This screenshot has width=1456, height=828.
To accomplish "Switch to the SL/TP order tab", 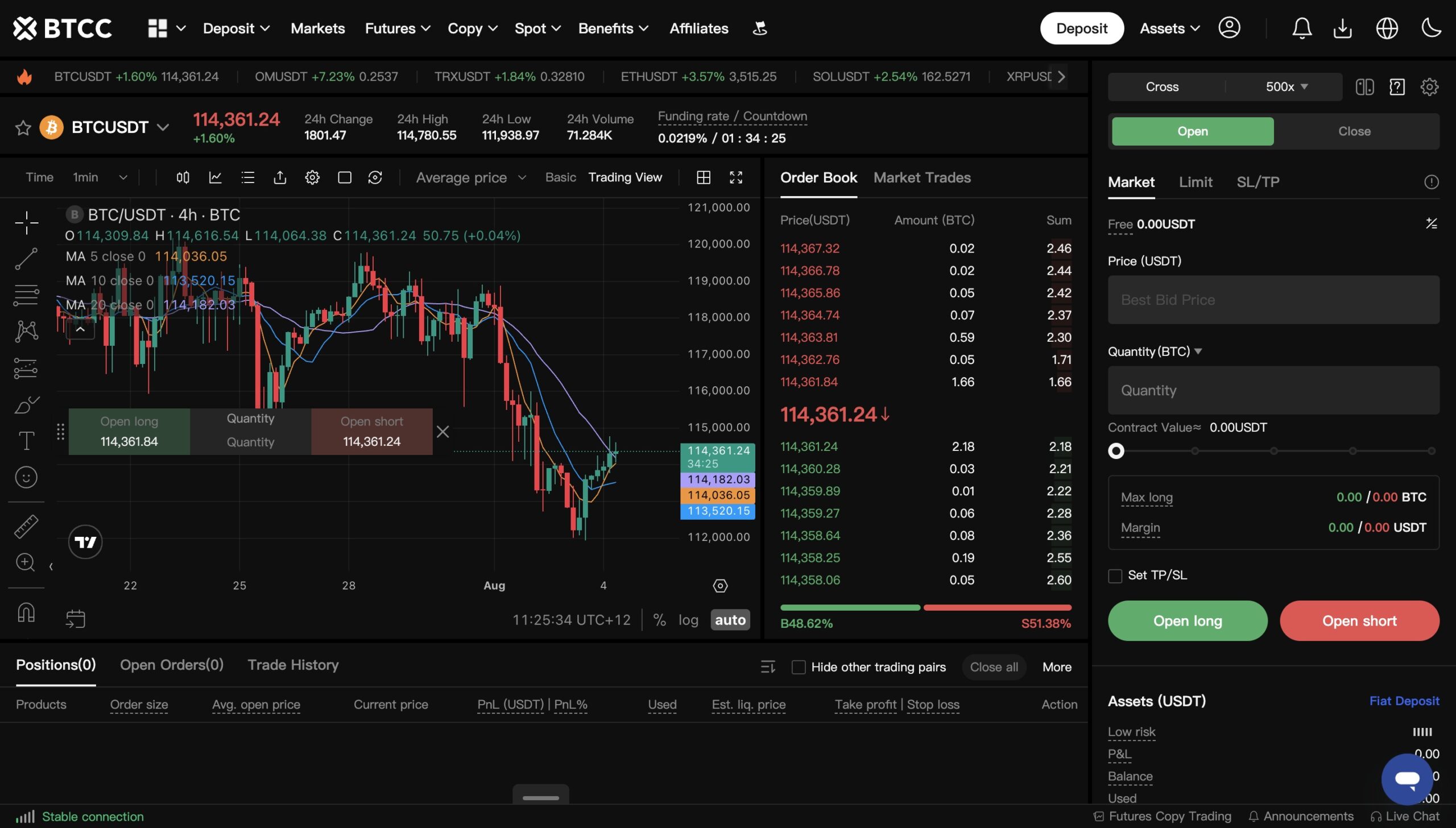I will (x=1258, y=182).
